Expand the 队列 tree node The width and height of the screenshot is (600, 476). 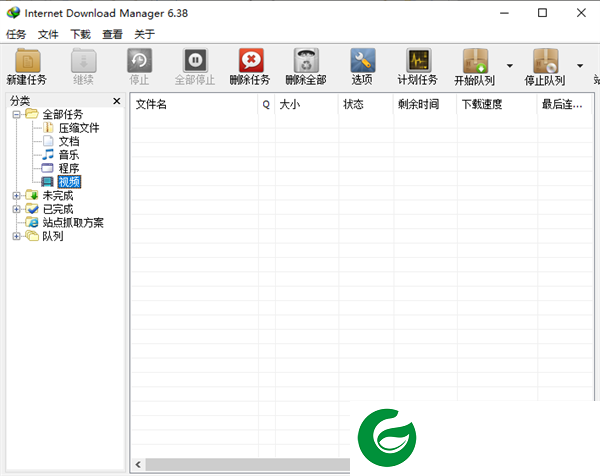tap(16, 236)
